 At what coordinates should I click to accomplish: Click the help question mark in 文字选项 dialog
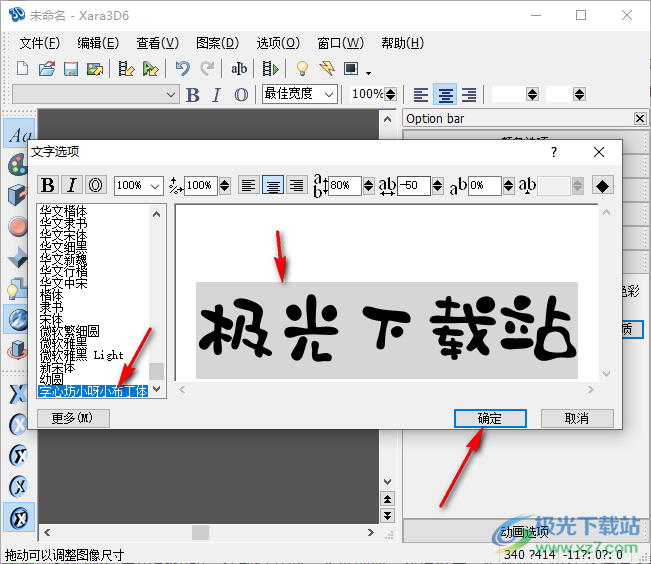tap(554, 152)
